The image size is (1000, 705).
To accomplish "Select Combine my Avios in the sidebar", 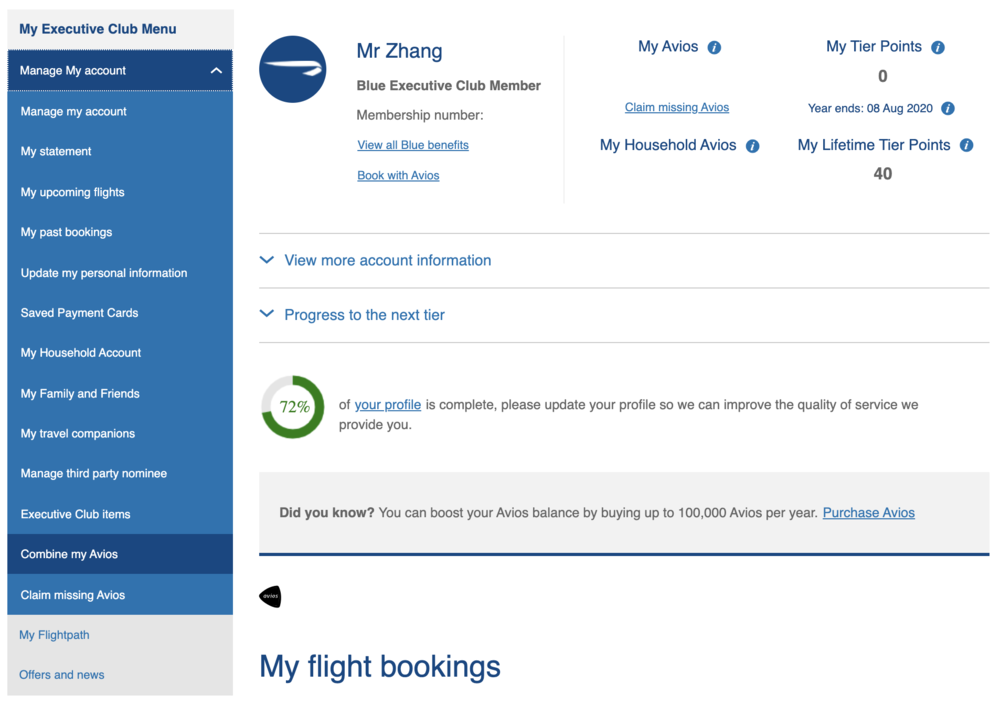I will (x=69, y=554).
